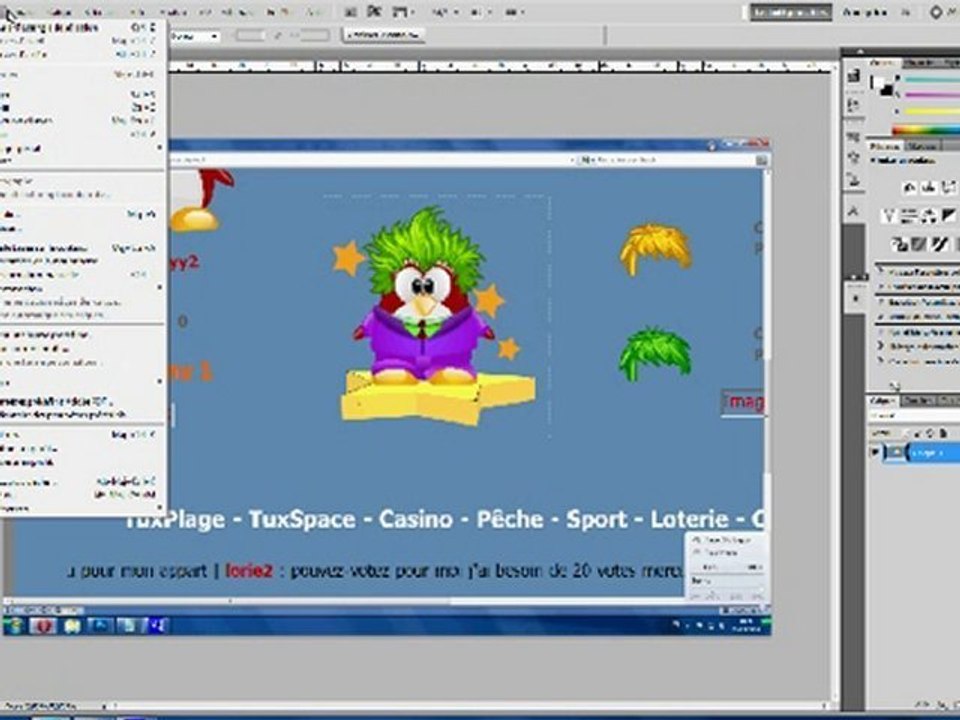Expand the Selective Color presets list
This screenshot has height=720, width=960.
pos(881,361)
